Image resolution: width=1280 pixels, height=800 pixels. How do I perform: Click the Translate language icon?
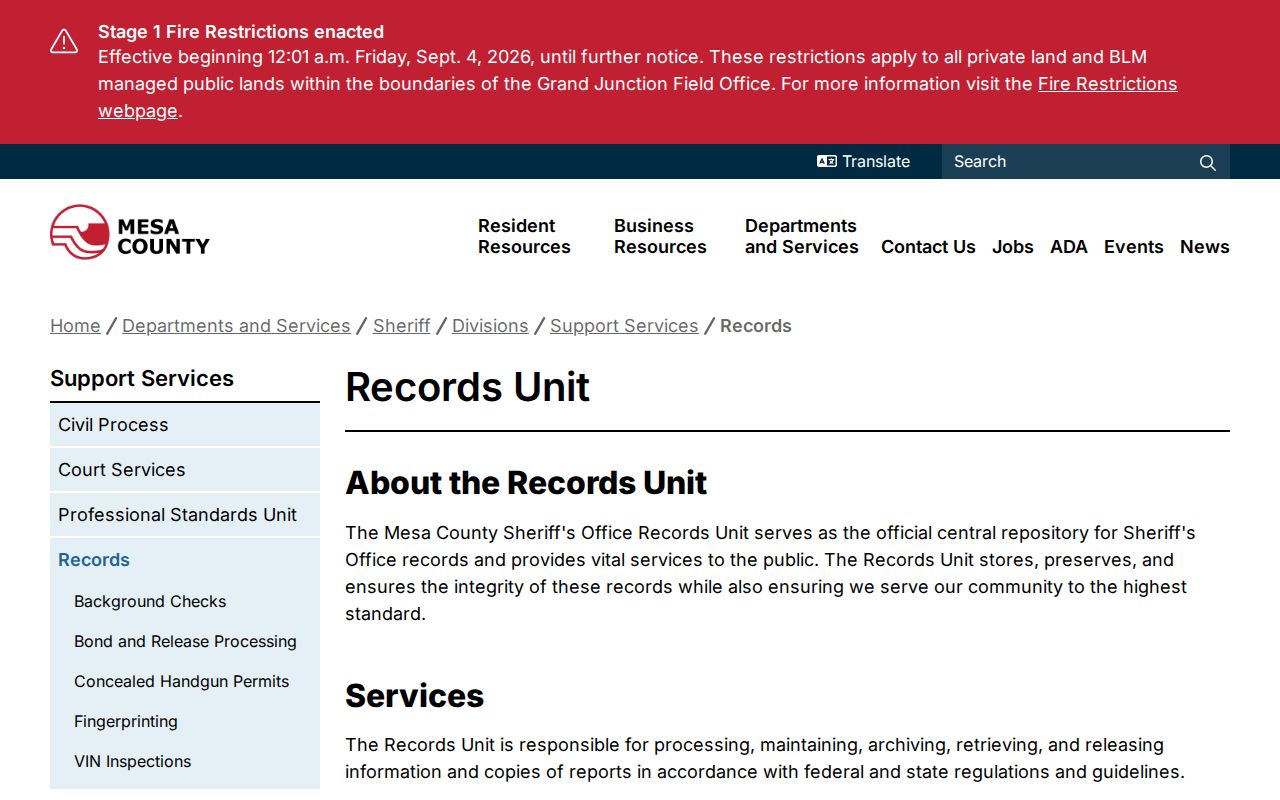point(826,162)
